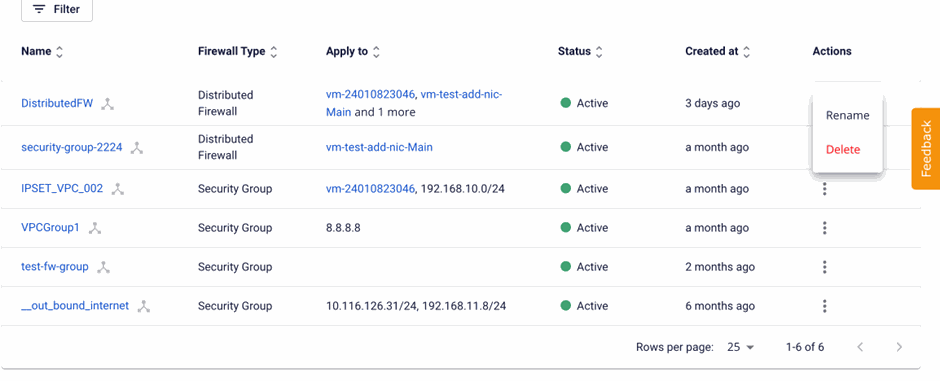Click the "6 months ago" created value
Viewport: 940px width, 381px height.
coord(720,306)
